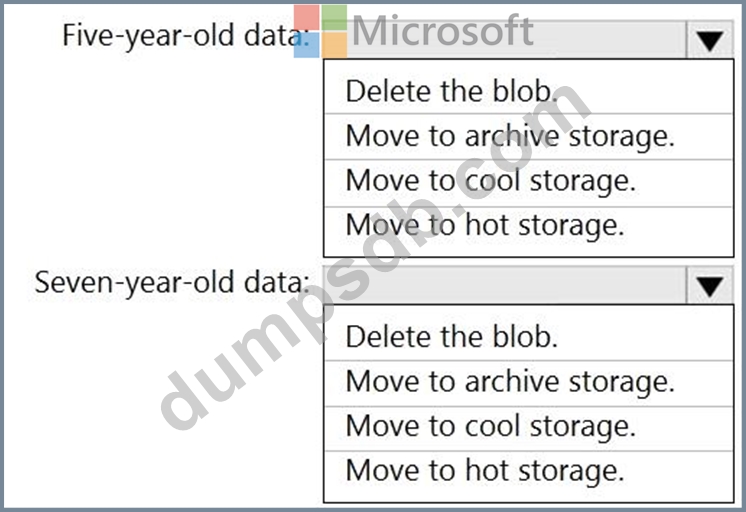Viewport: 746px width, 512px height.
Task: Click the Microsoft wordmark text
Action: point(442,32)
